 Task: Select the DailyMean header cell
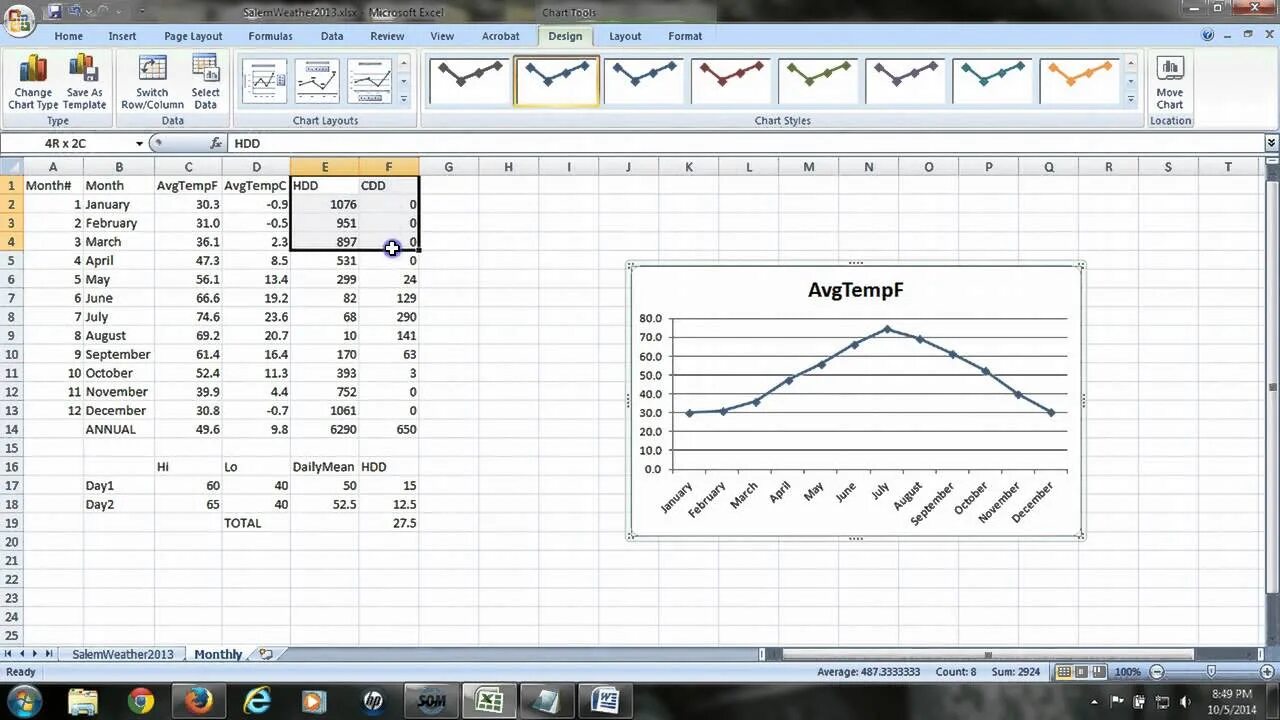tap(325, 467)
